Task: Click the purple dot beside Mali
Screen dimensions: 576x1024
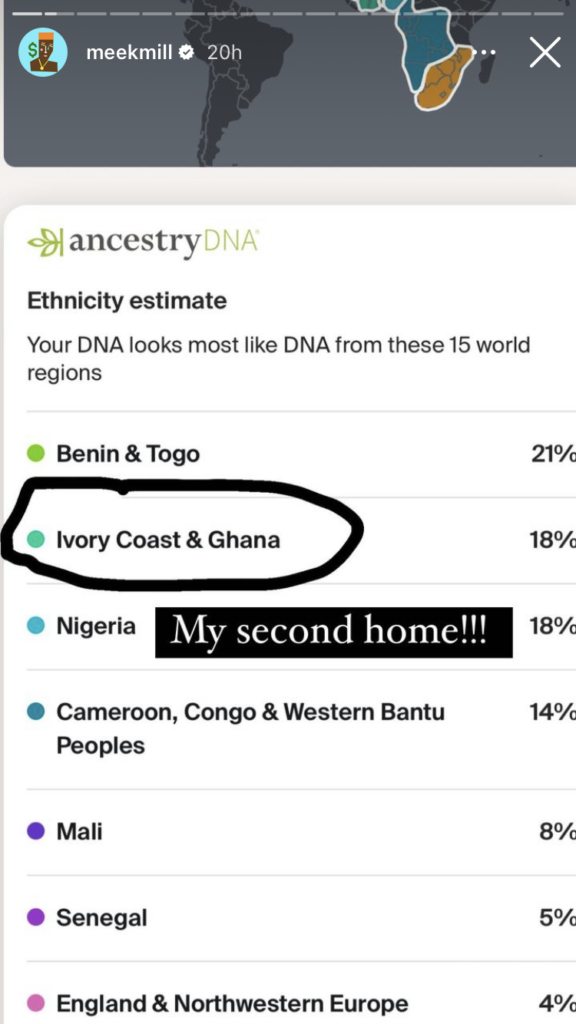Action: click(x=37, y=831)
